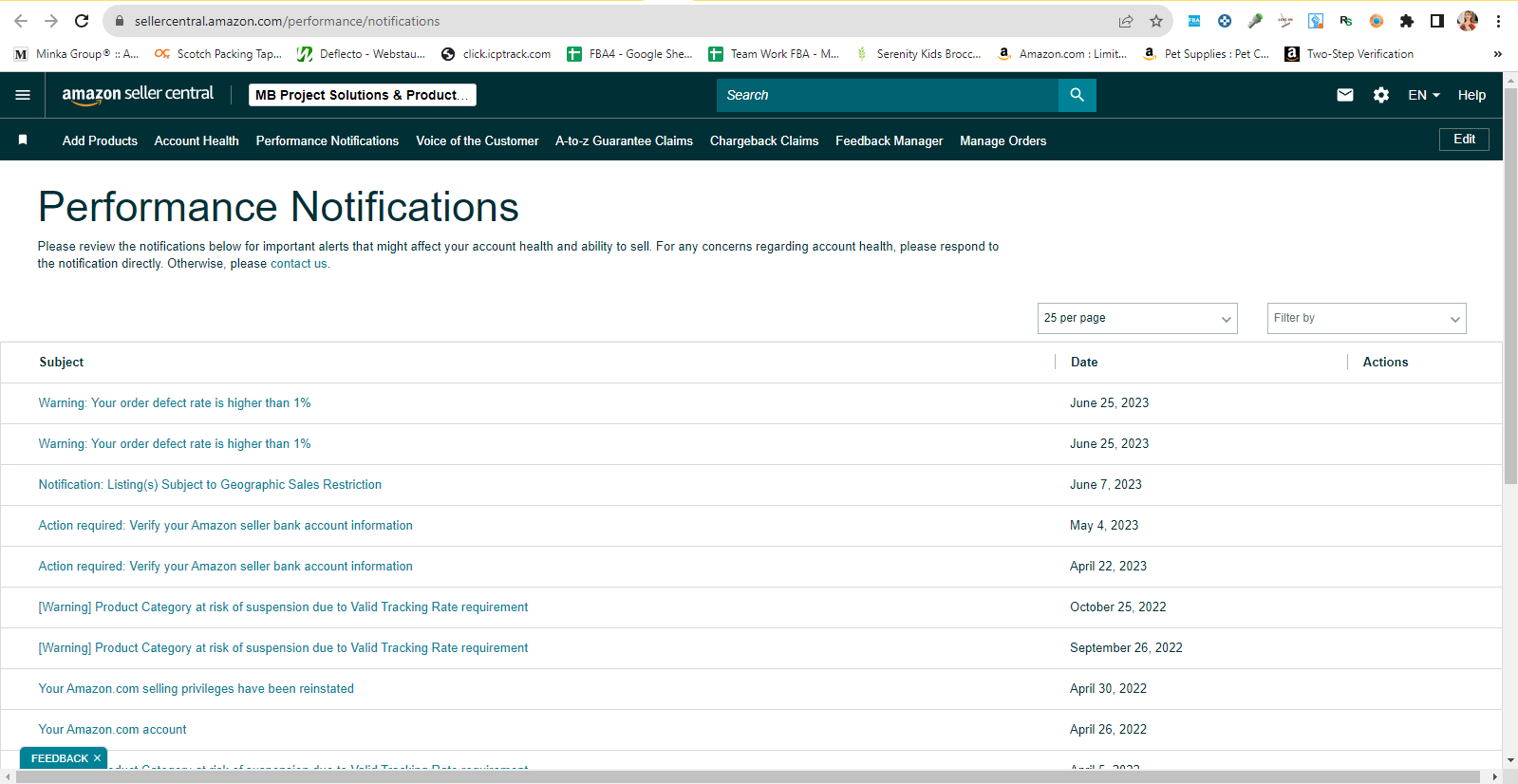Show more bookmarks with the chevron
Image resolution: width=1518 pixels, height=784 pixels.
[1498, 54]
